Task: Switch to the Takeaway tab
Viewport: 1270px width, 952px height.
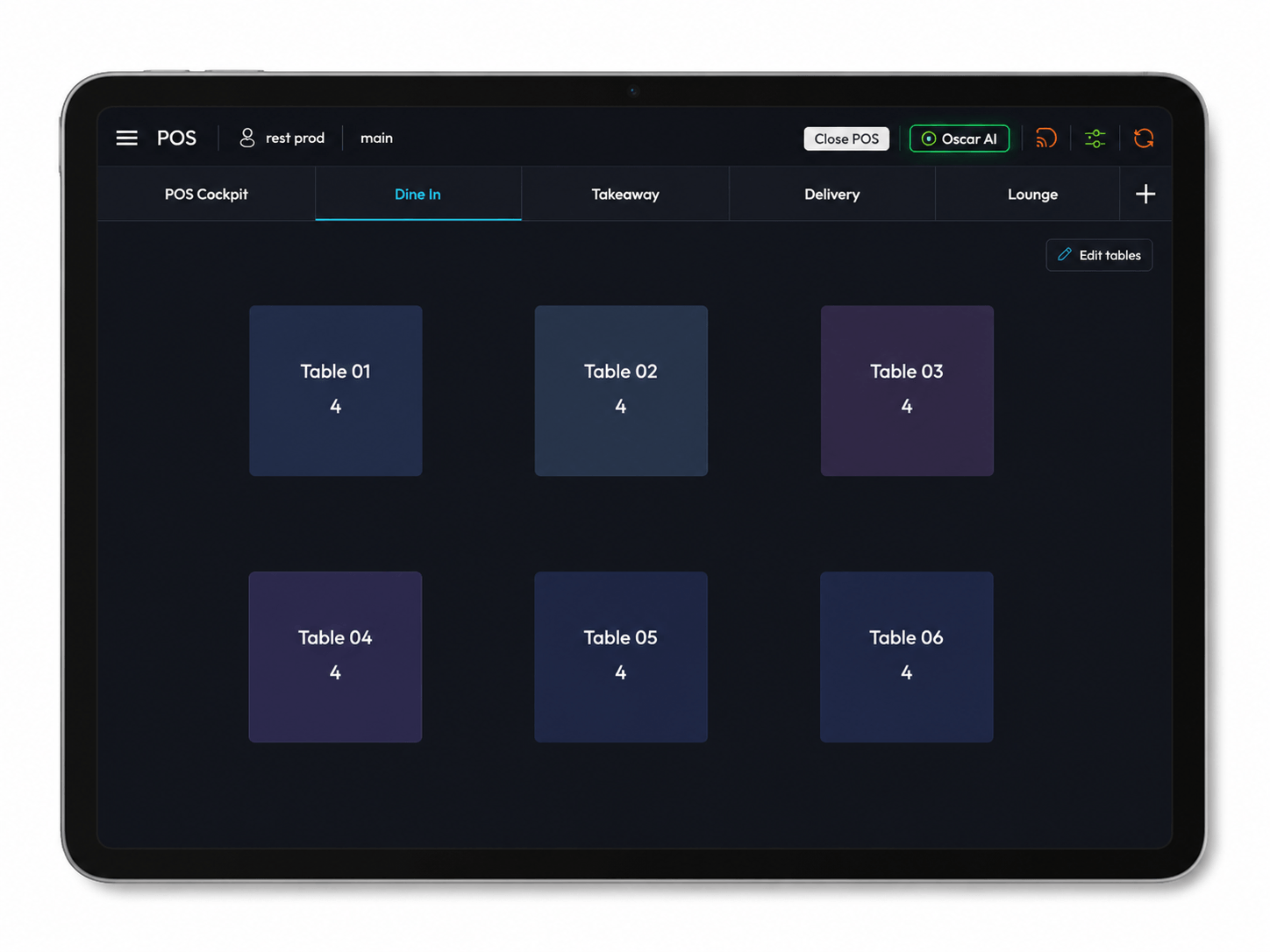Action: (625, 194)
